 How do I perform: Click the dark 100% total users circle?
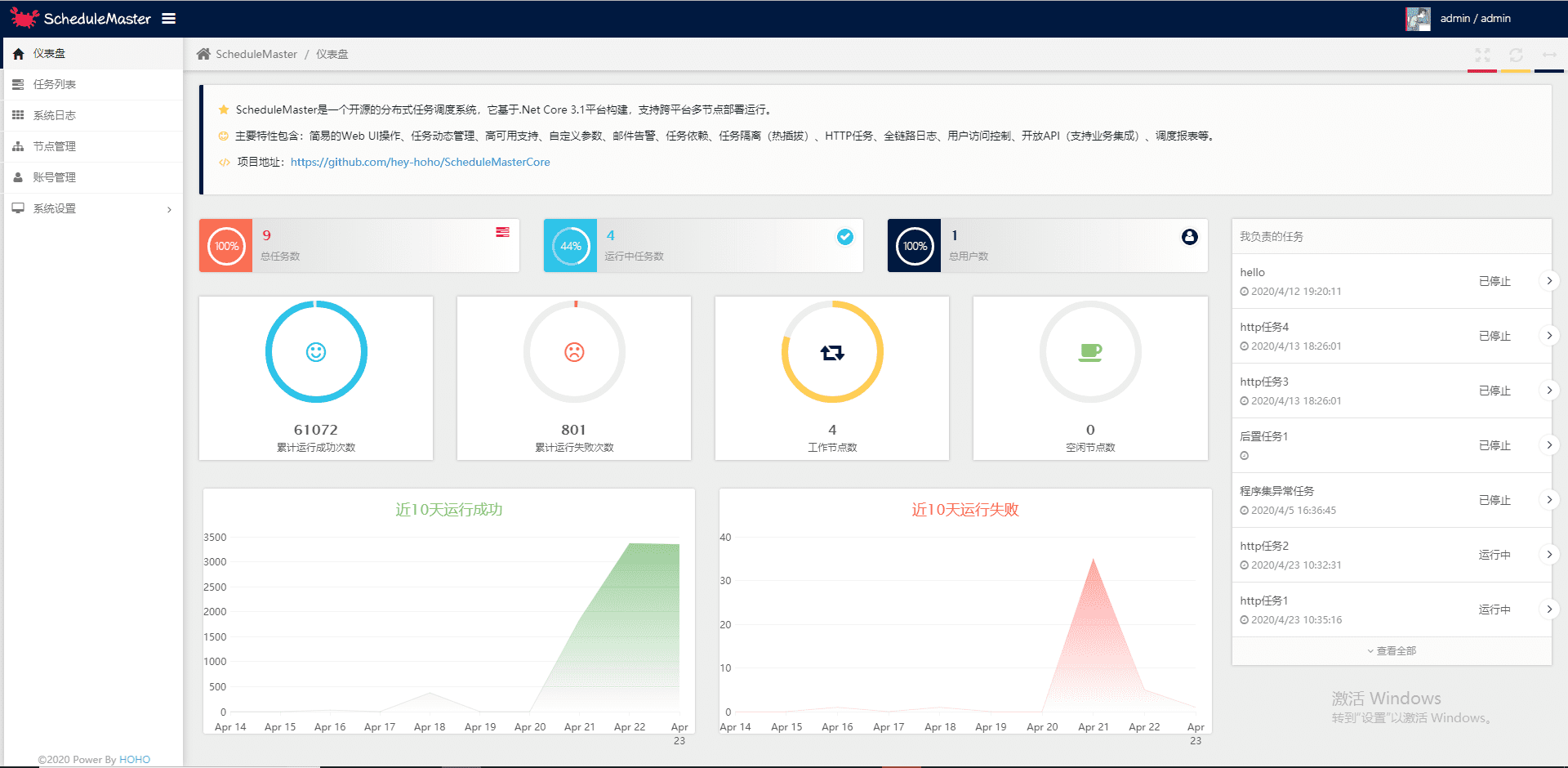(x=915, y=246)
